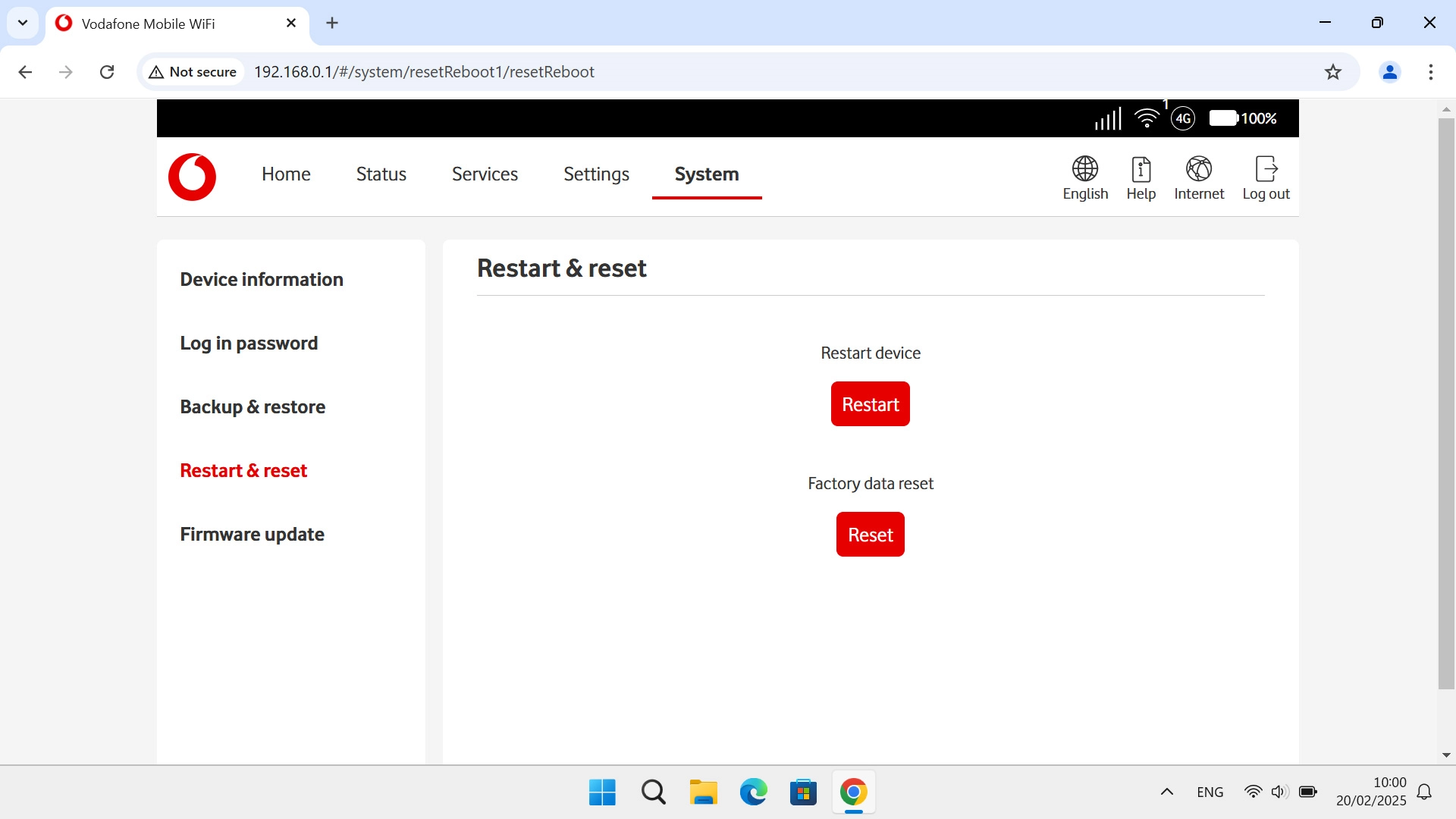Screen dimensions: 1456x819
Task: Open Backup & restore section
Action: [253, 406]
